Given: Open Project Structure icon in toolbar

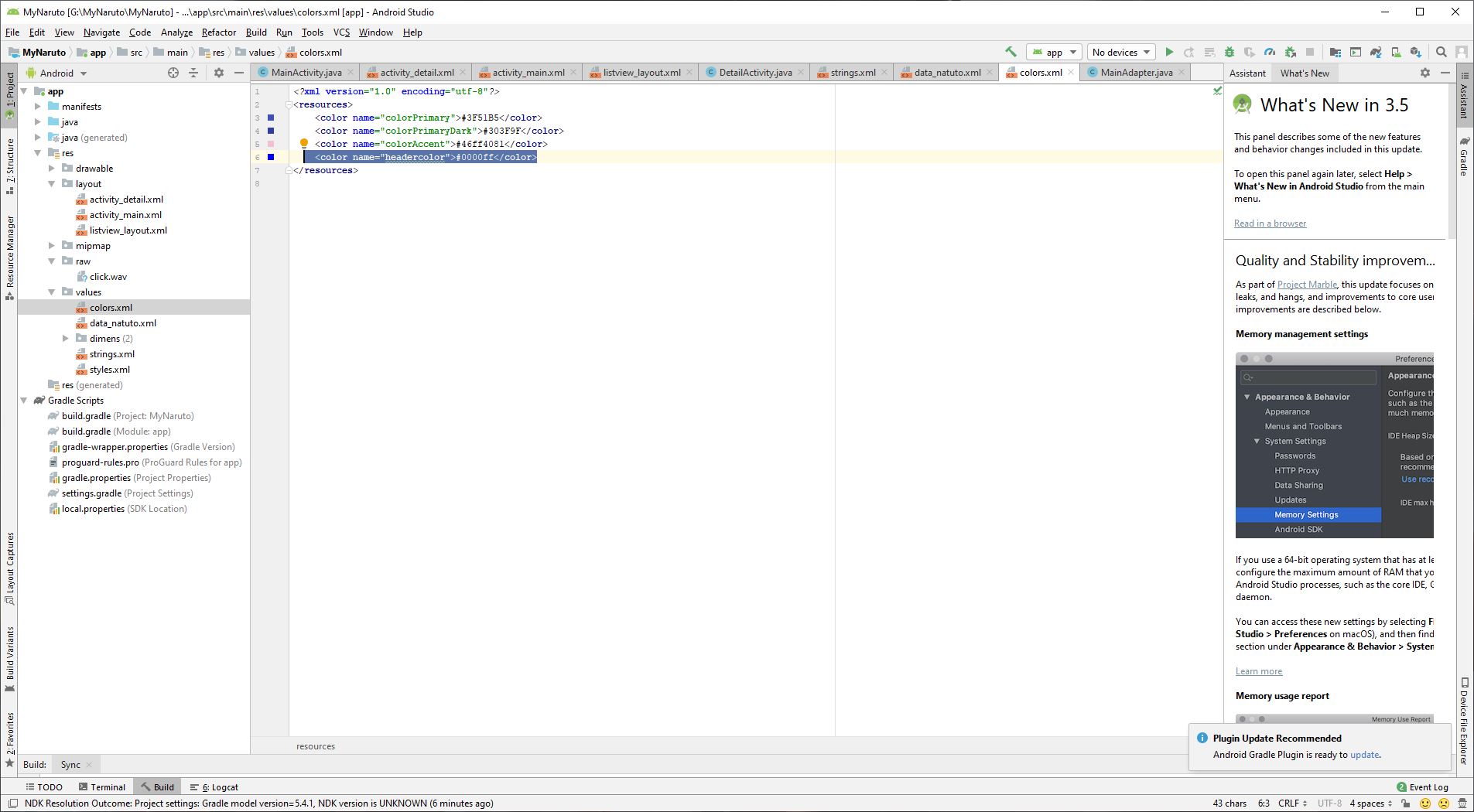Looking at the screenshot, I should (x=1335, y=52).
